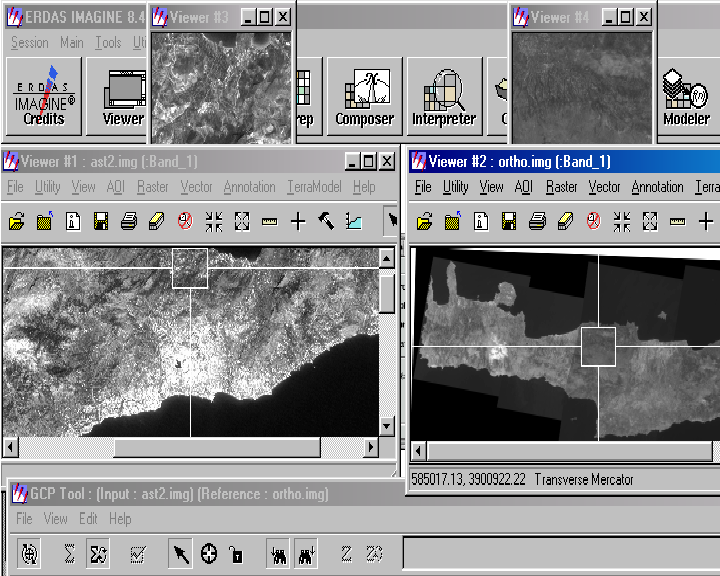Open the Profile tool in Viewer #1
The image size is (720, 576).
[354, 222]
